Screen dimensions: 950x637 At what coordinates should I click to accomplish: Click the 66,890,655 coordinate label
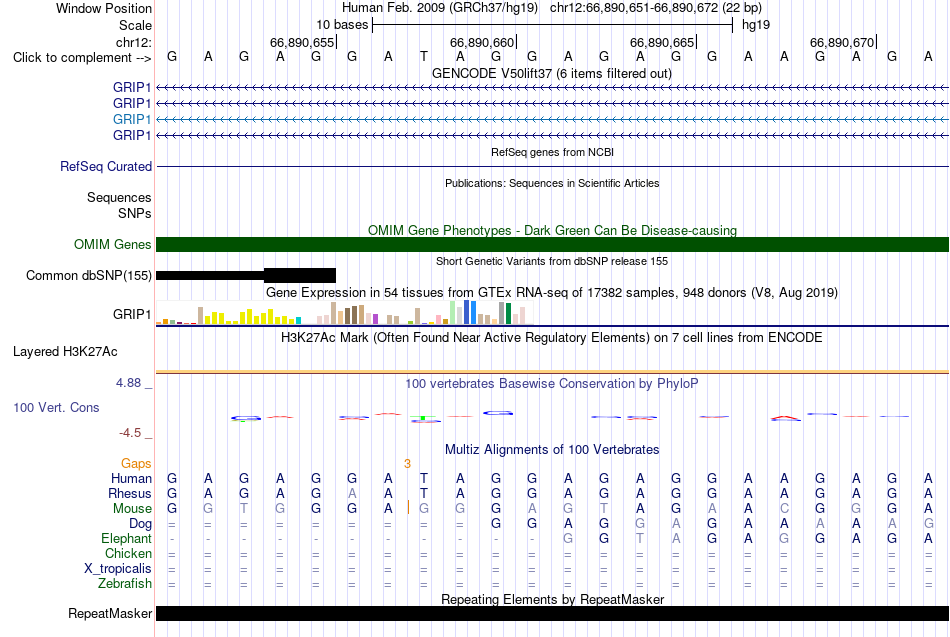tap(302, 42)
